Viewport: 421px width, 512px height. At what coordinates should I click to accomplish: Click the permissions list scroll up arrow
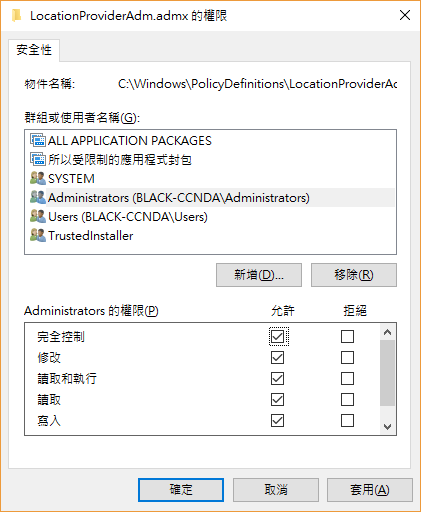[x=387, y=332]
